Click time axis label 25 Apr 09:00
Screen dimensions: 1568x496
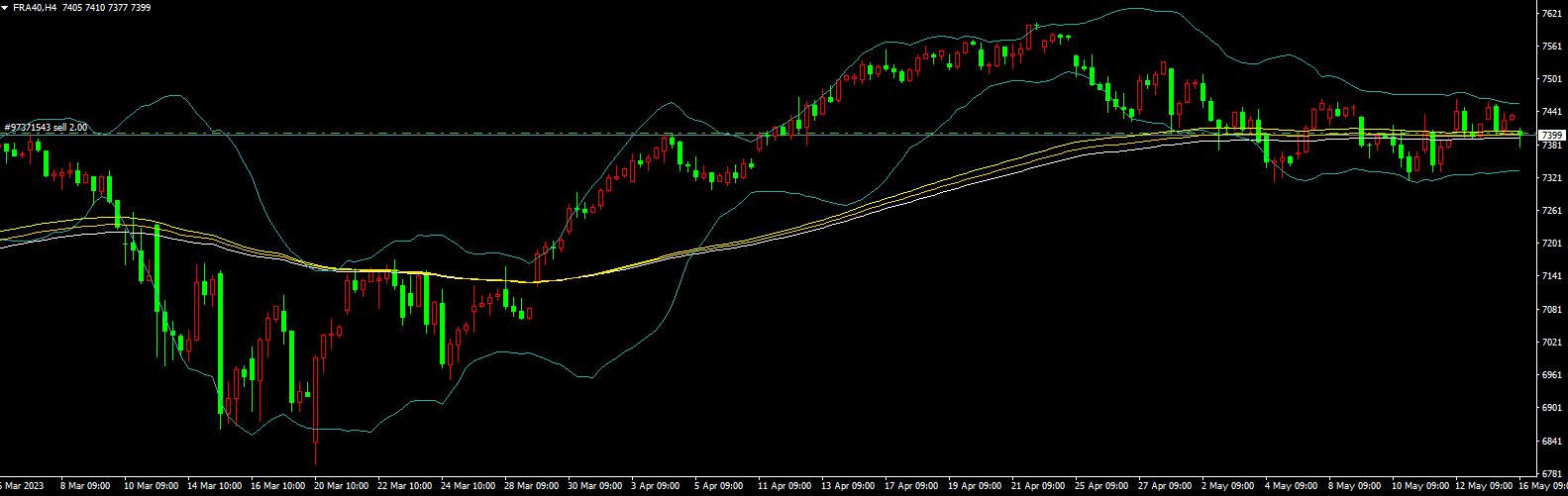pos(1101,487)
